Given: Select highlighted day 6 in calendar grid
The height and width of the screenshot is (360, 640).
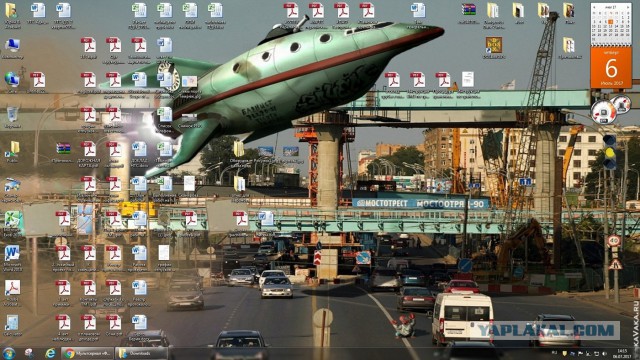Looking at the screenshot, I should point(610,22).
